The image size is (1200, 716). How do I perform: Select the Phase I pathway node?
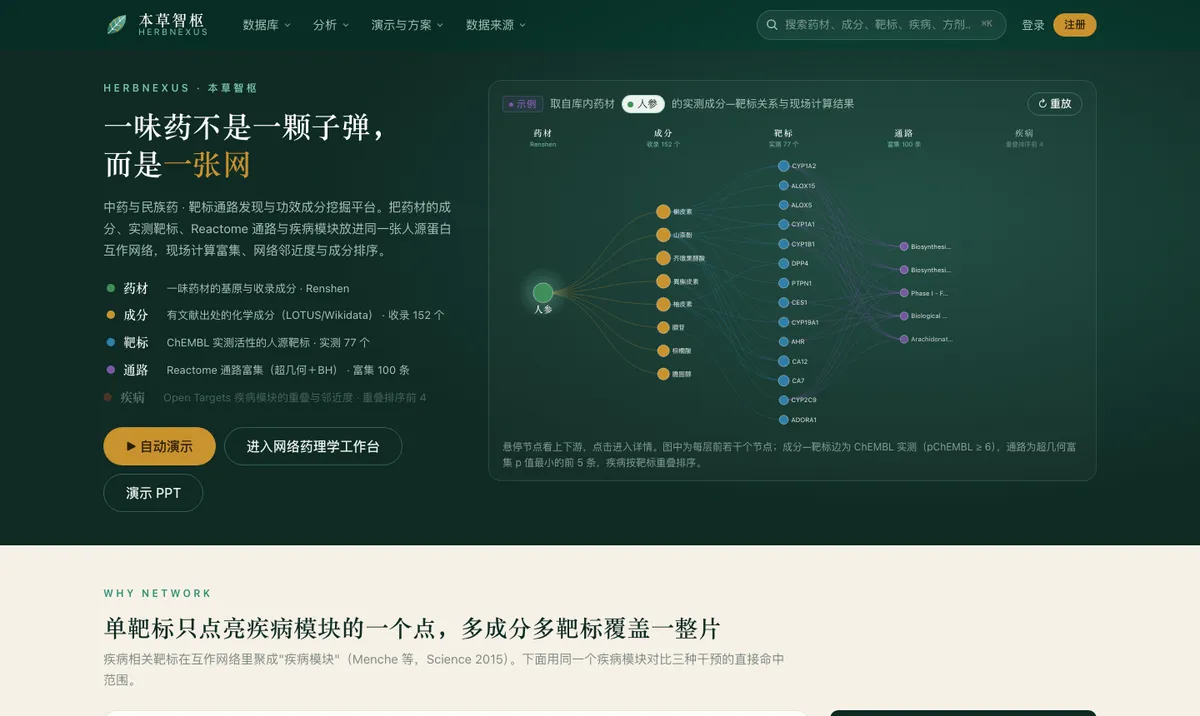point(904,293)
